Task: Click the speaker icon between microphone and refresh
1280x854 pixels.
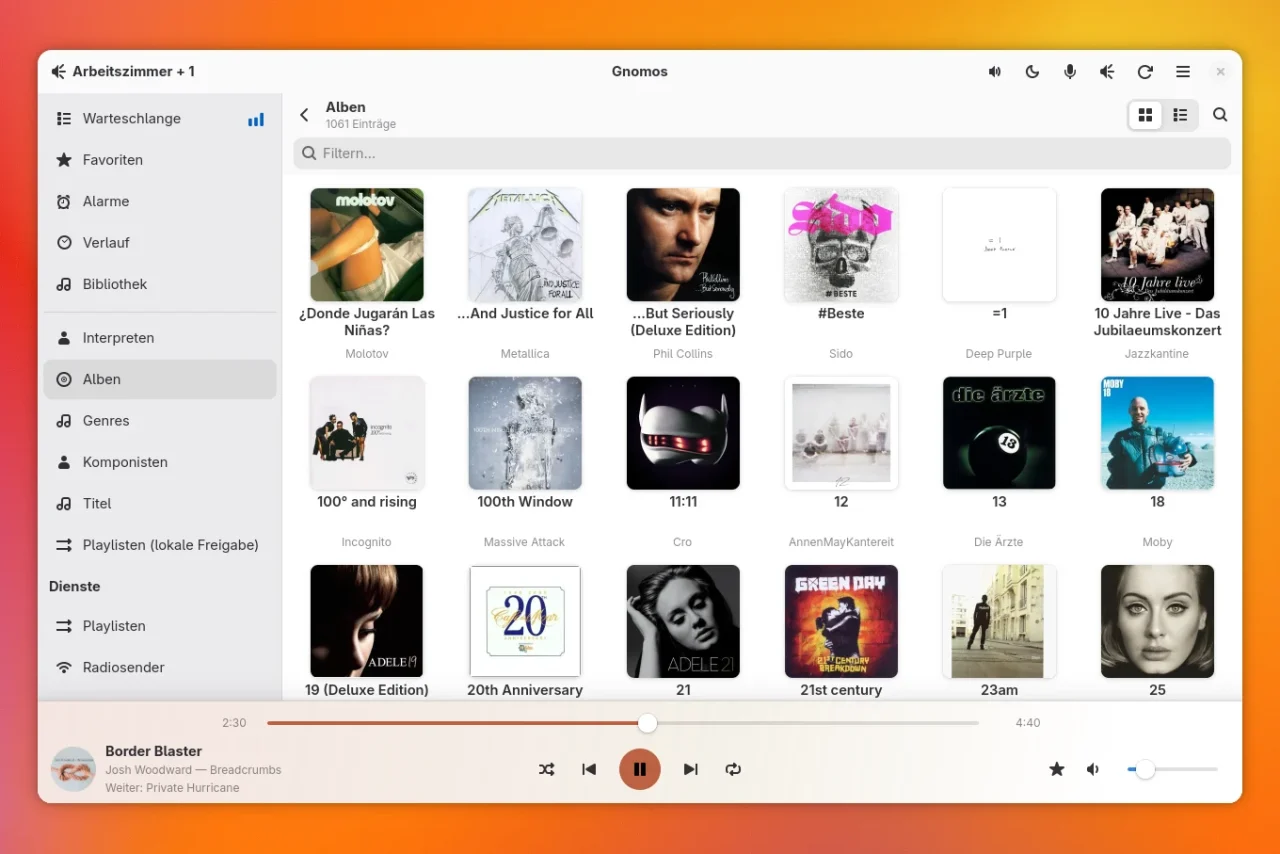Action: tap(1107, 72)
